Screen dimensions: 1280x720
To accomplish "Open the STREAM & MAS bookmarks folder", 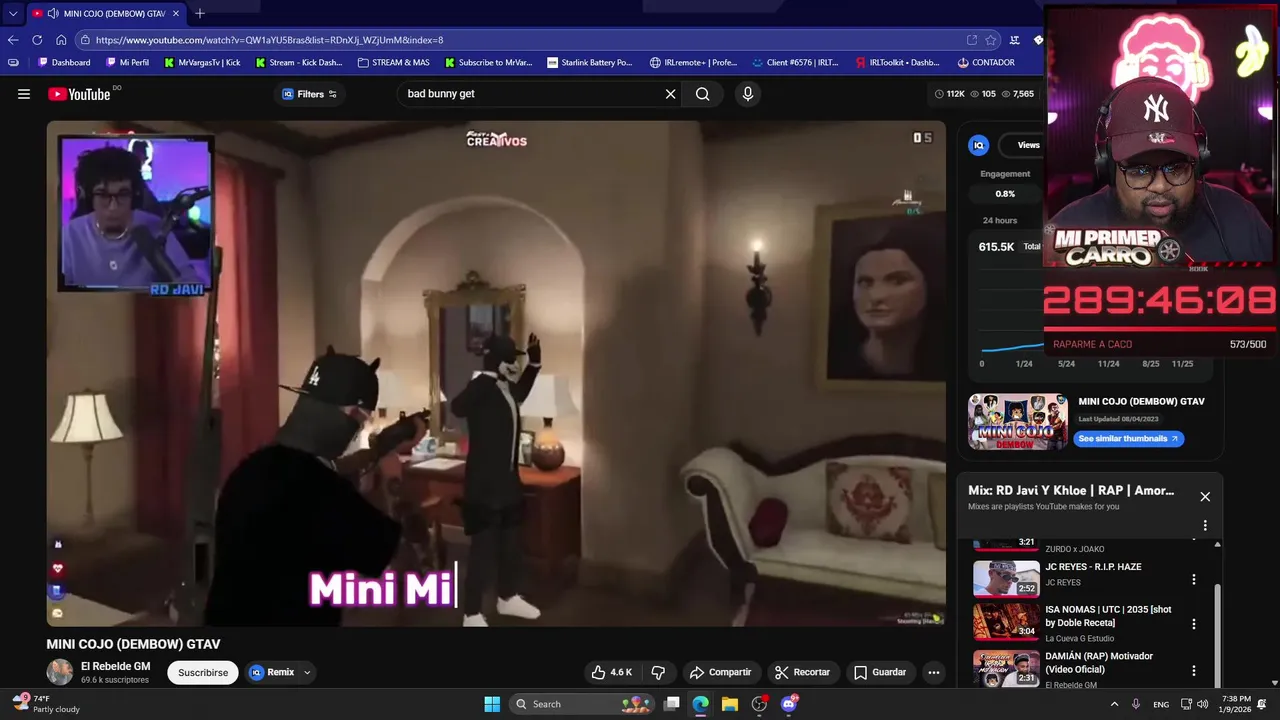I will [393, 62].
